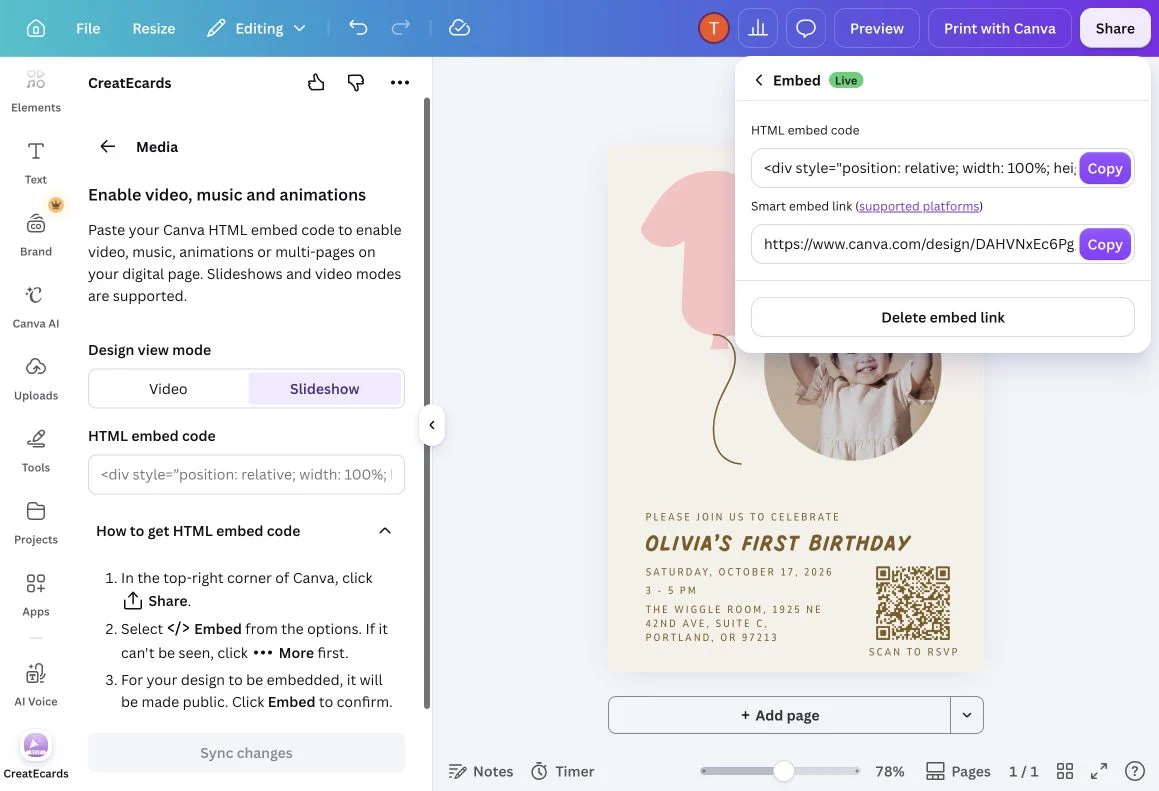
Task: Open Add page dropdown arrow
Action: tap(967, 715)
